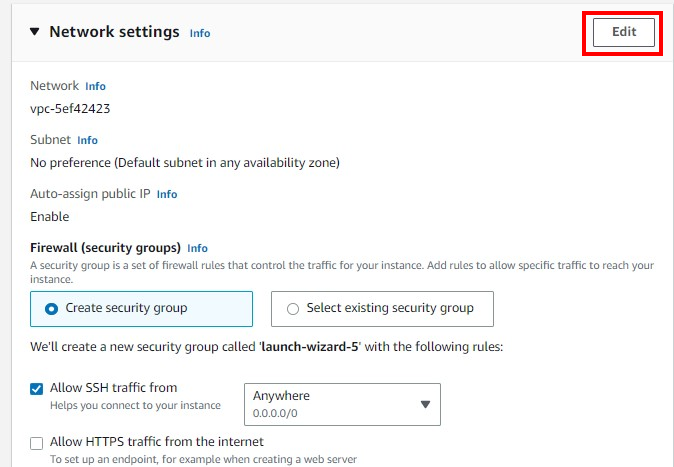Click the vpc-5ef42423 network ID
This screenshot has width=674, height=467.
pos(70,108)
